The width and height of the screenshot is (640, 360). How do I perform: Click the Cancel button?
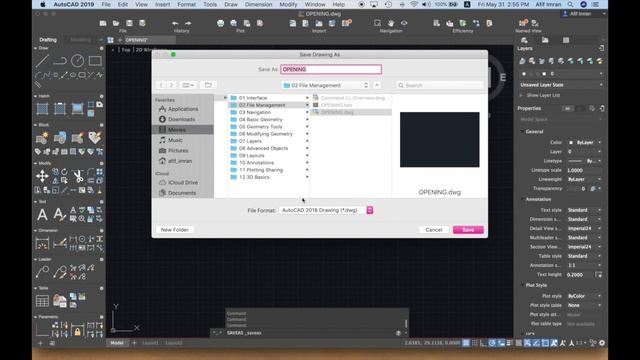pos(433,230)
